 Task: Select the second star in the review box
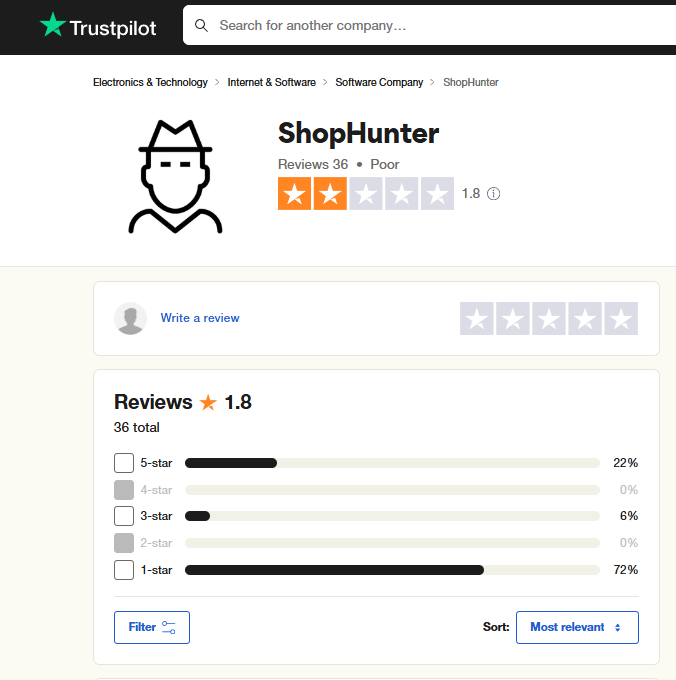[x=513, y=318]
